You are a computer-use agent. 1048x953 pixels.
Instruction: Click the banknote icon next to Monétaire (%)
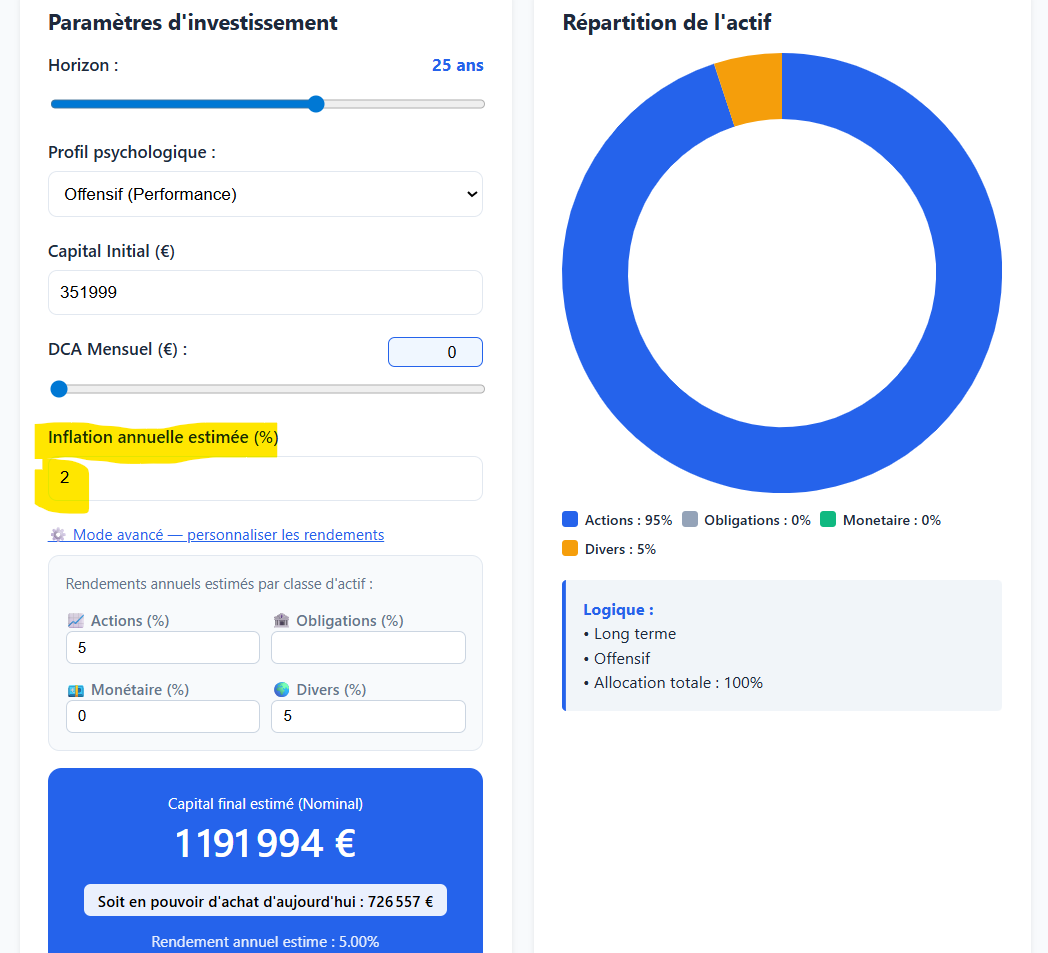[76, 690]
